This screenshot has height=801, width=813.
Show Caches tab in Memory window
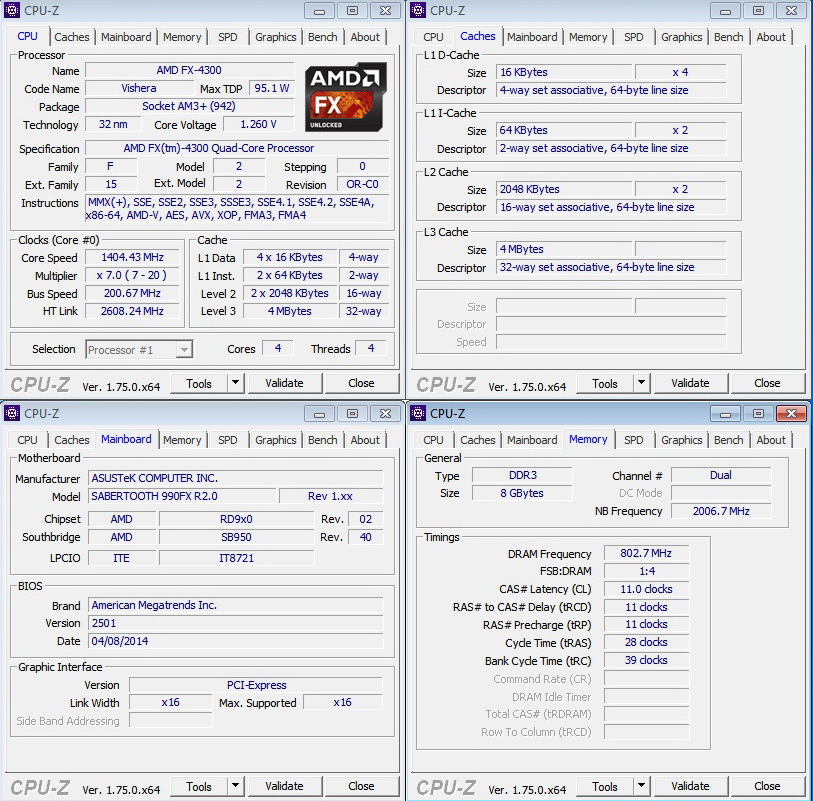(478, 440)
